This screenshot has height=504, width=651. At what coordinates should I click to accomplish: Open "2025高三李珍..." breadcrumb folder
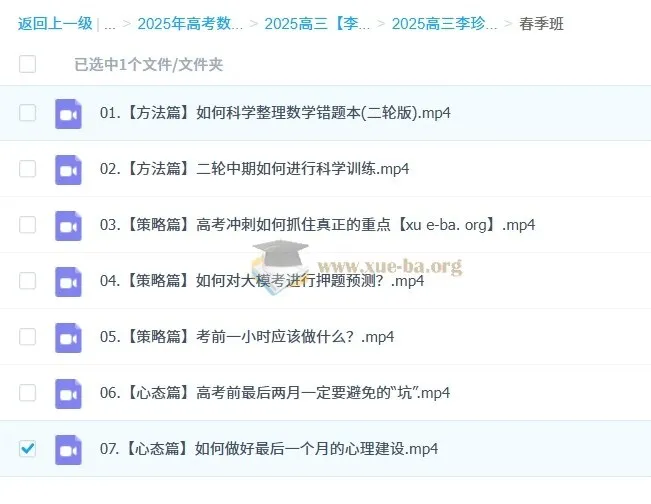[444, 23]
